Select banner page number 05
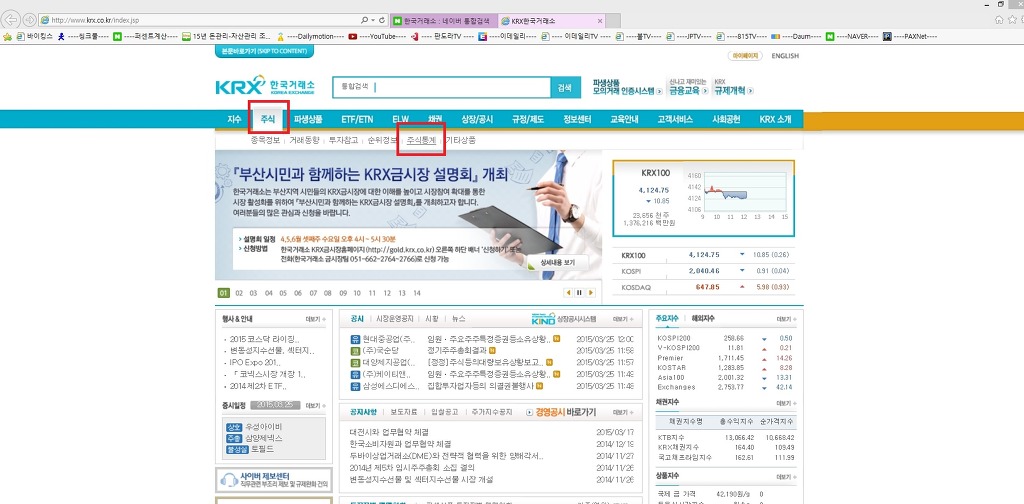The height and width of the screenshot is (504, 1024). (283, 293)
